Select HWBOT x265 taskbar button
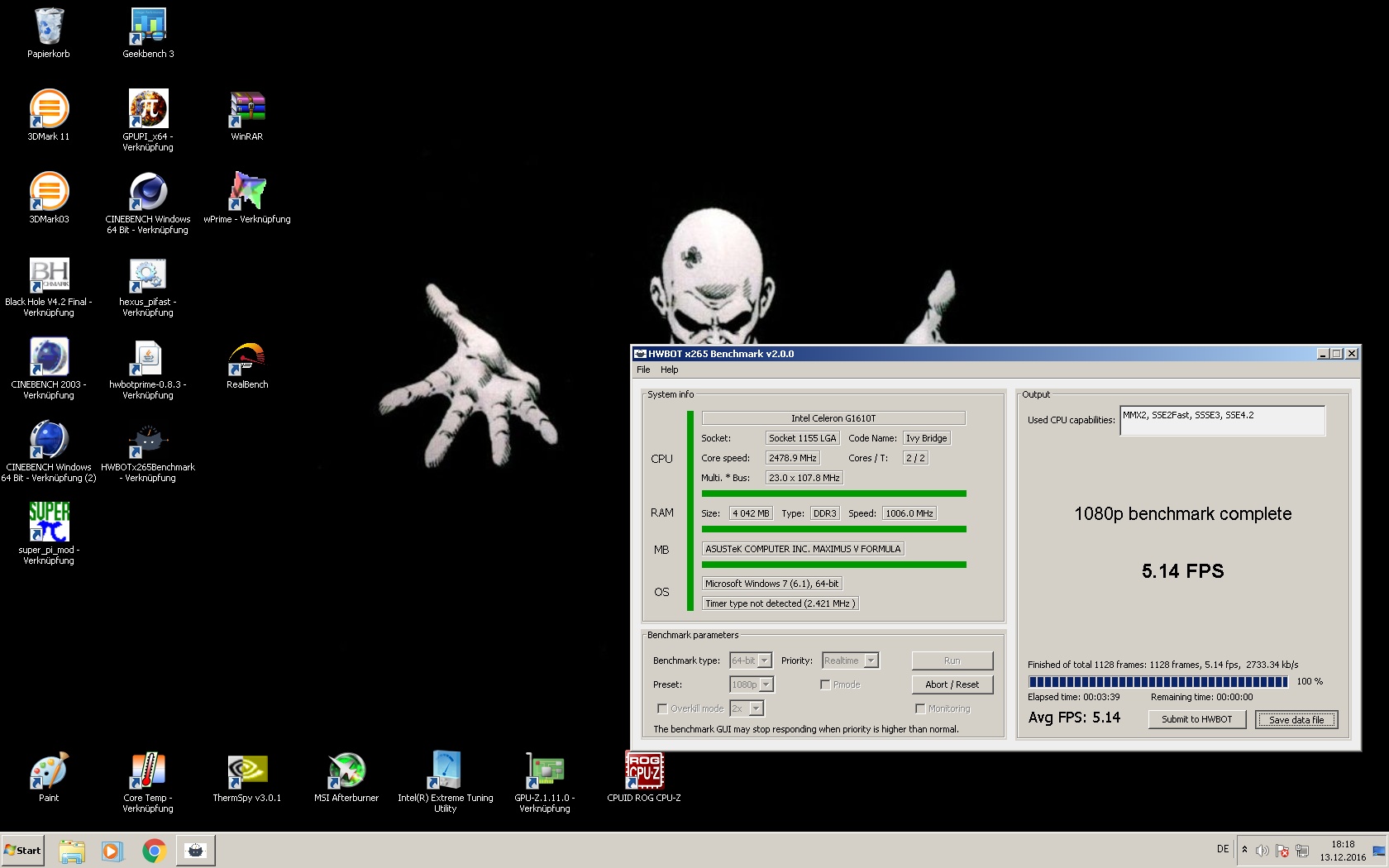 (196, 851)
